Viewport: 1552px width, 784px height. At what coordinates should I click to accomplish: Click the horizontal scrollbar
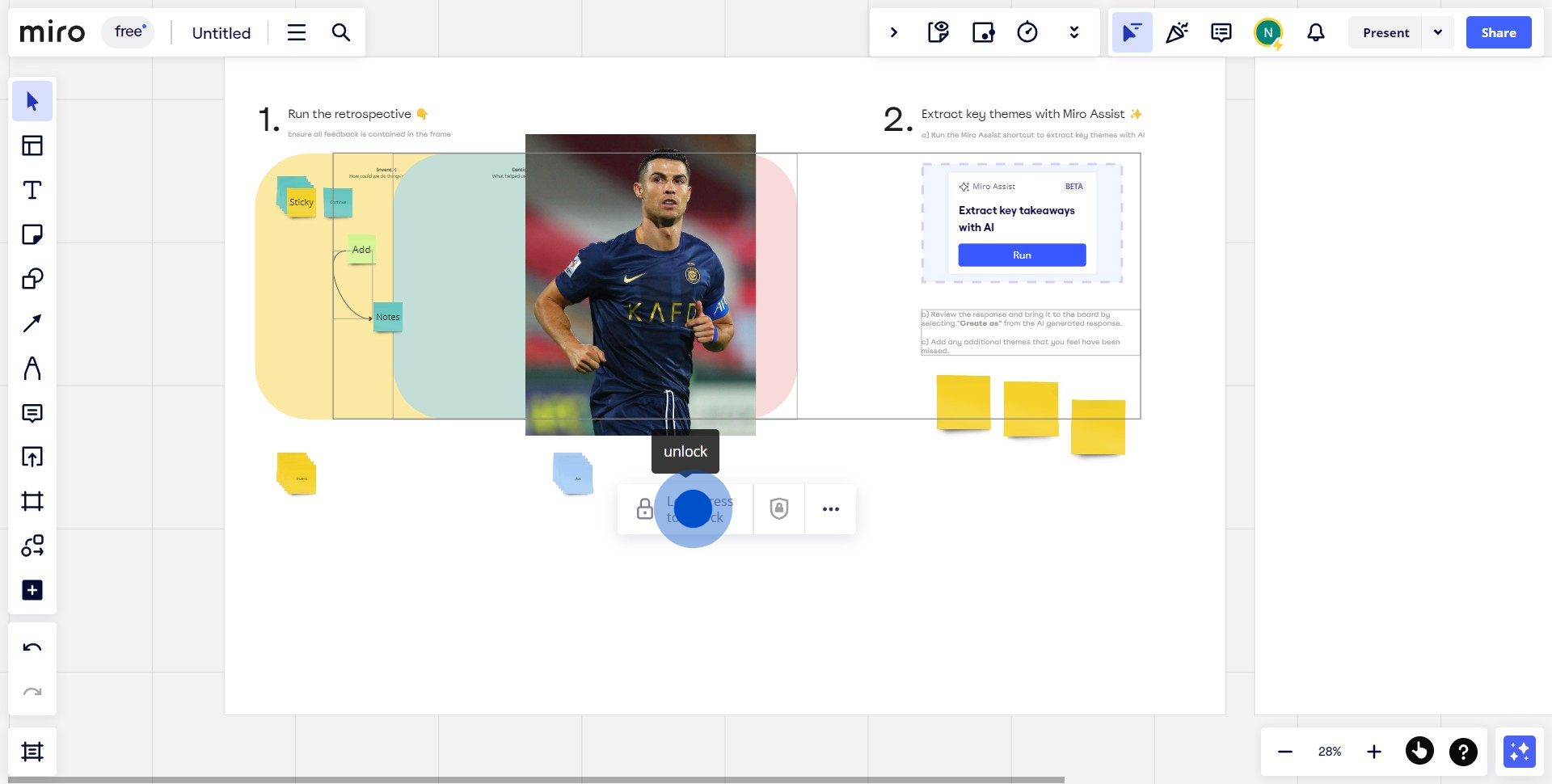point(535,780)
